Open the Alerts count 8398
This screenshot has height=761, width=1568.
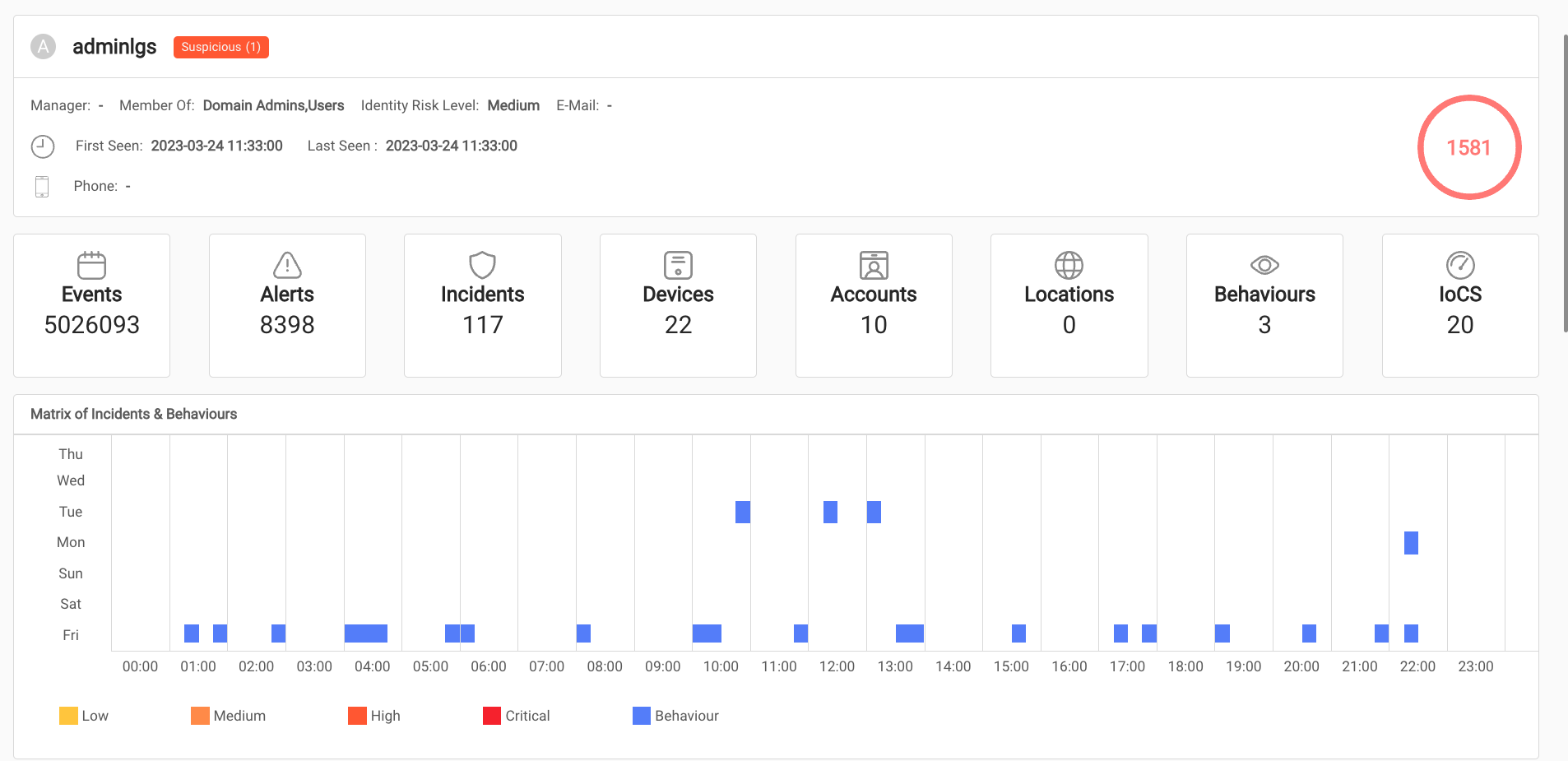click(x=287, y=325)
